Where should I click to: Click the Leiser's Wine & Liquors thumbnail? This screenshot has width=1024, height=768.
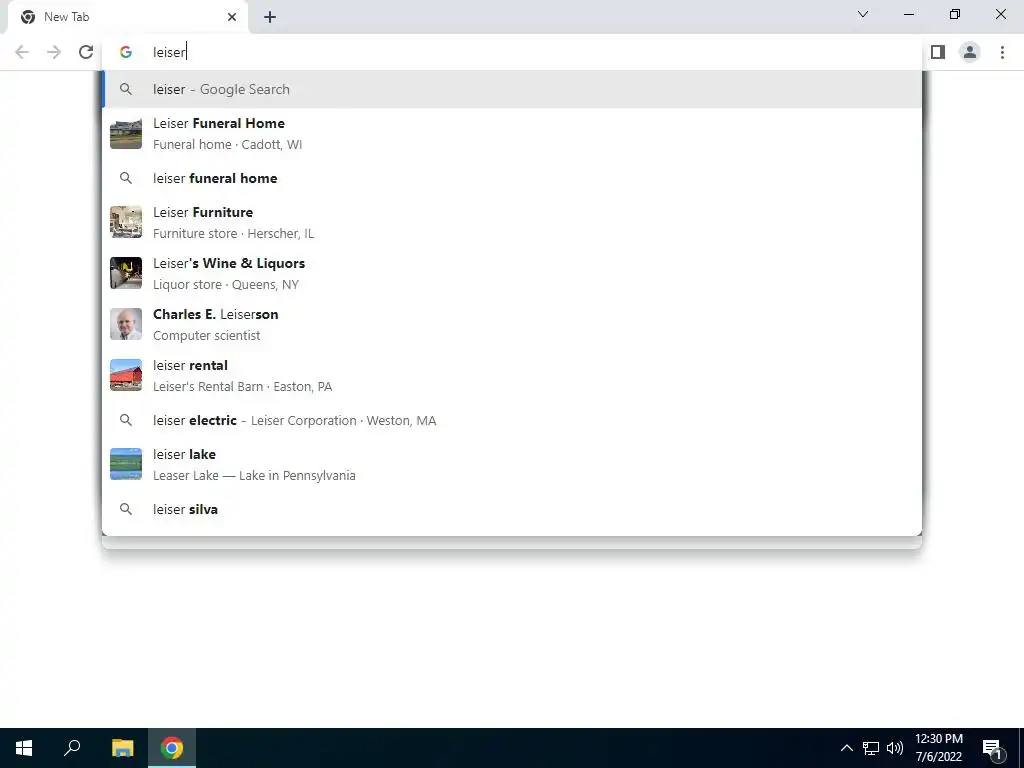pos(125,273)
